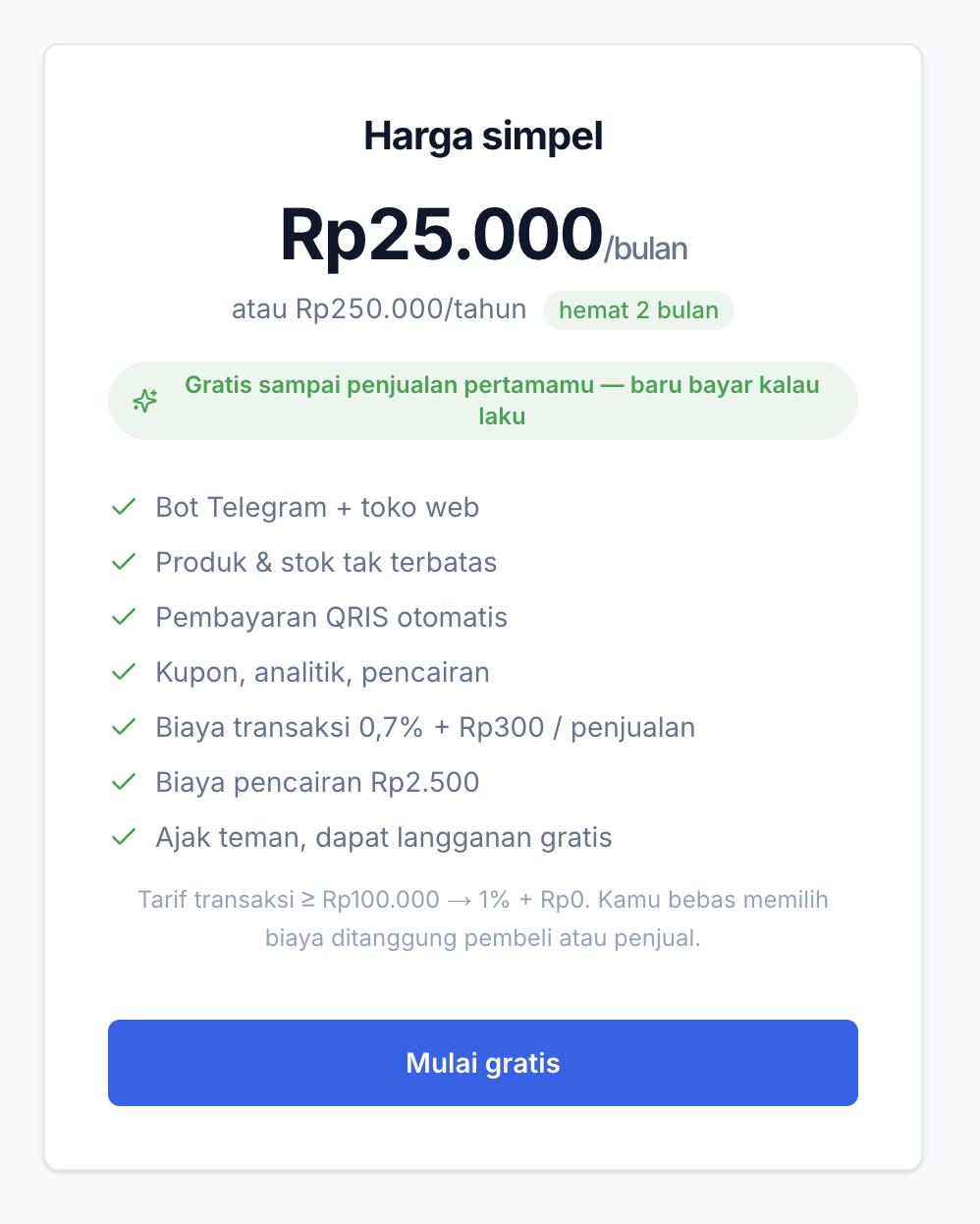This screenshot has height=1224, width=980.
Task: Click the checkmark beside Ajak teman, dapat langganan gratis
Action: tap(123, 837)
